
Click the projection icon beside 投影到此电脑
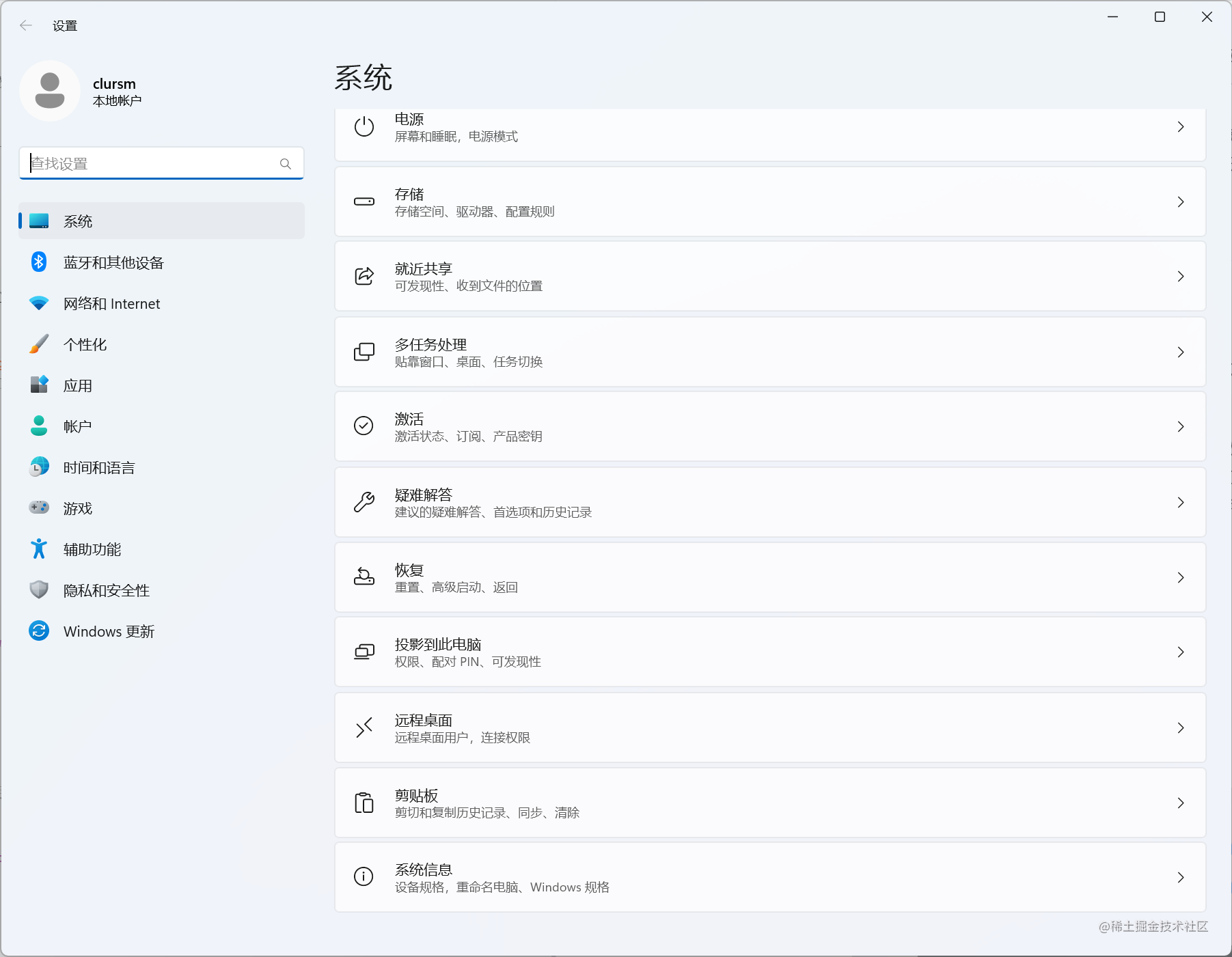[364, 652]
